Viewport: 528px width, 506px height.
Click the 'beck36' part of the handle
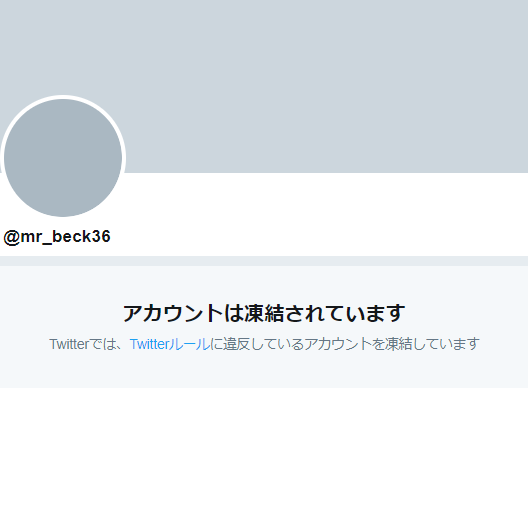81,236
